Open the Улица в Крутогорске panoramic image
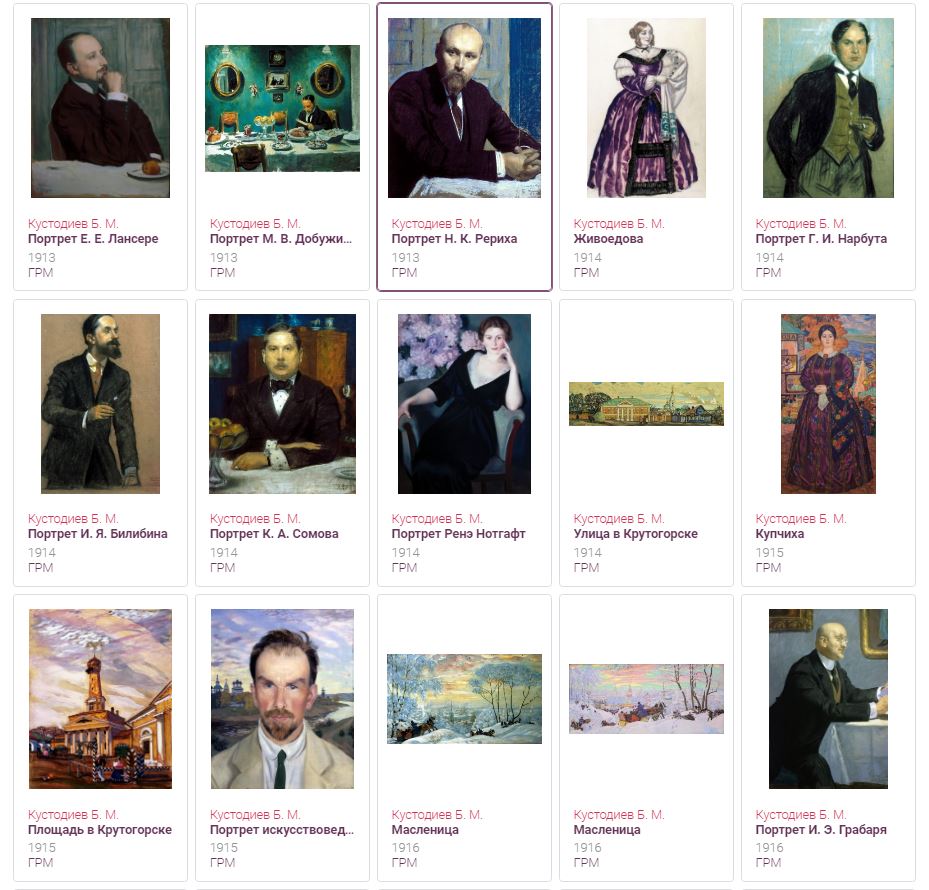 pyautogui.click(x=646, y=404)
